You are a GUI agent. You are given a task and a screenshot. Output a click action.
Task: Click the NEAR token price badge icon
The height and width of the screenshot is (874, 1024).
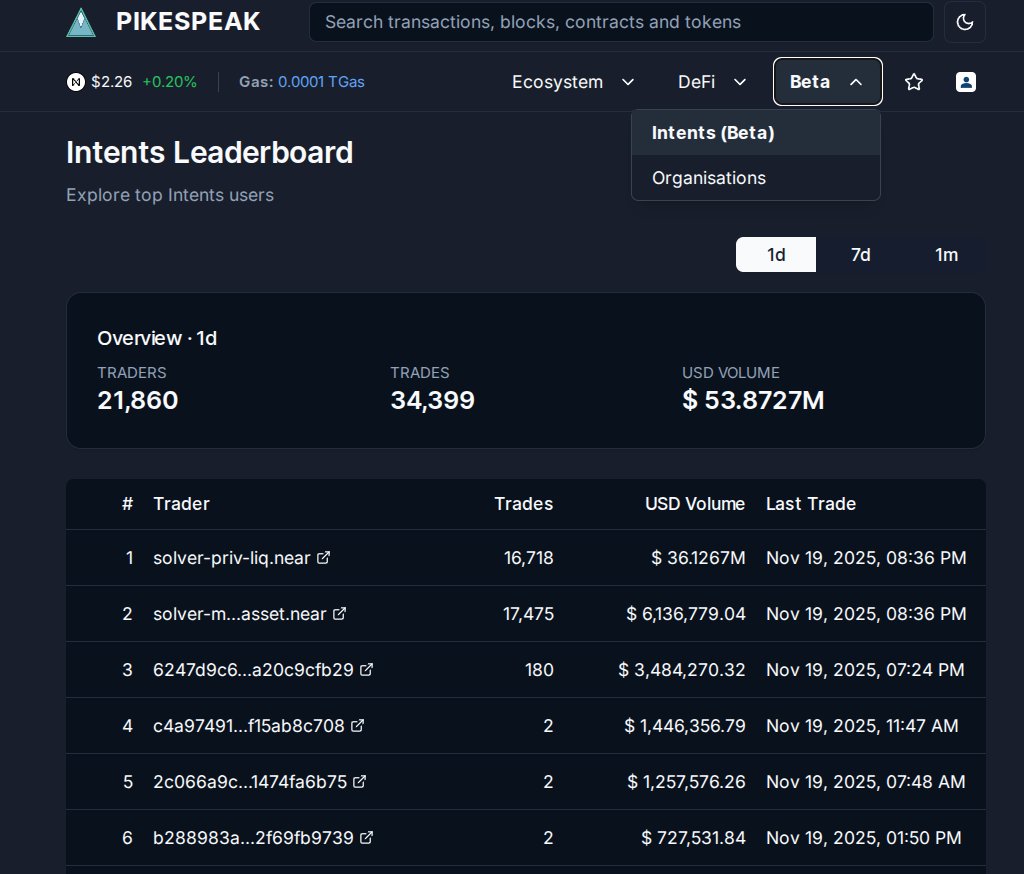coord(76,82)
